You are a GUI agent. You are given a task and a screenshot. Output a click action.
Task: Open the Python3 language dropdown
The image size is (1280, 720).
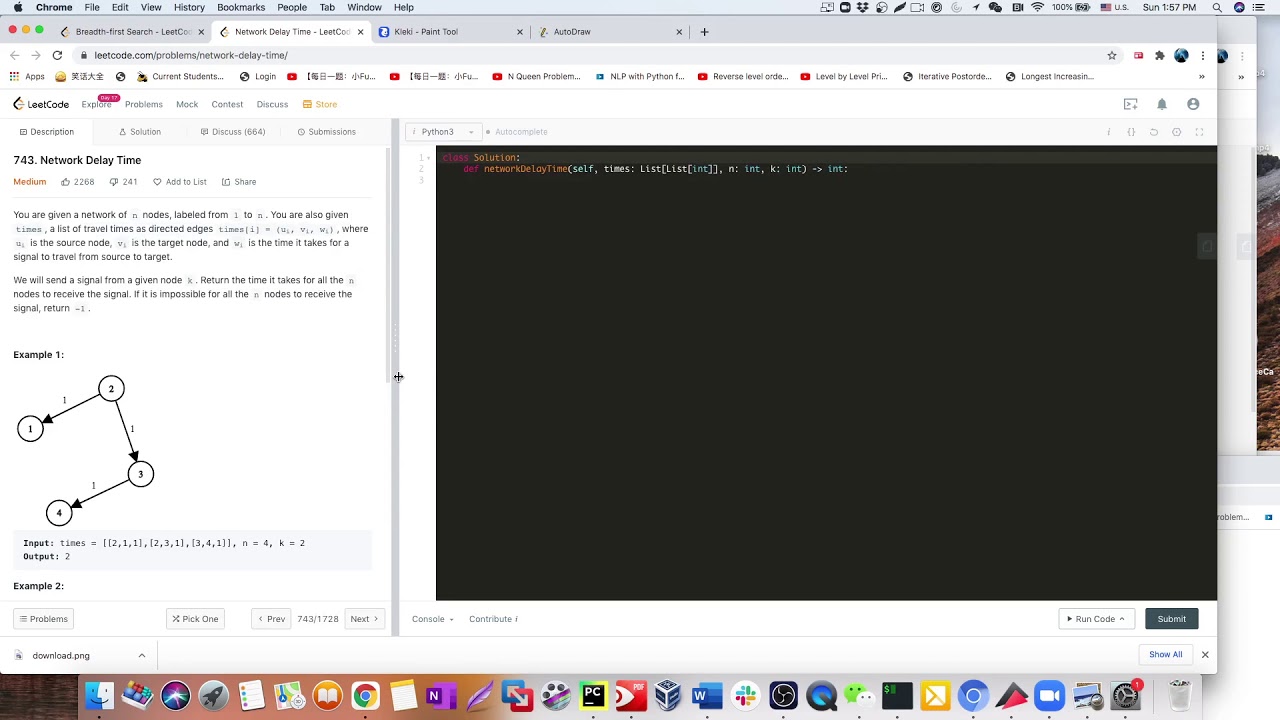444,132
